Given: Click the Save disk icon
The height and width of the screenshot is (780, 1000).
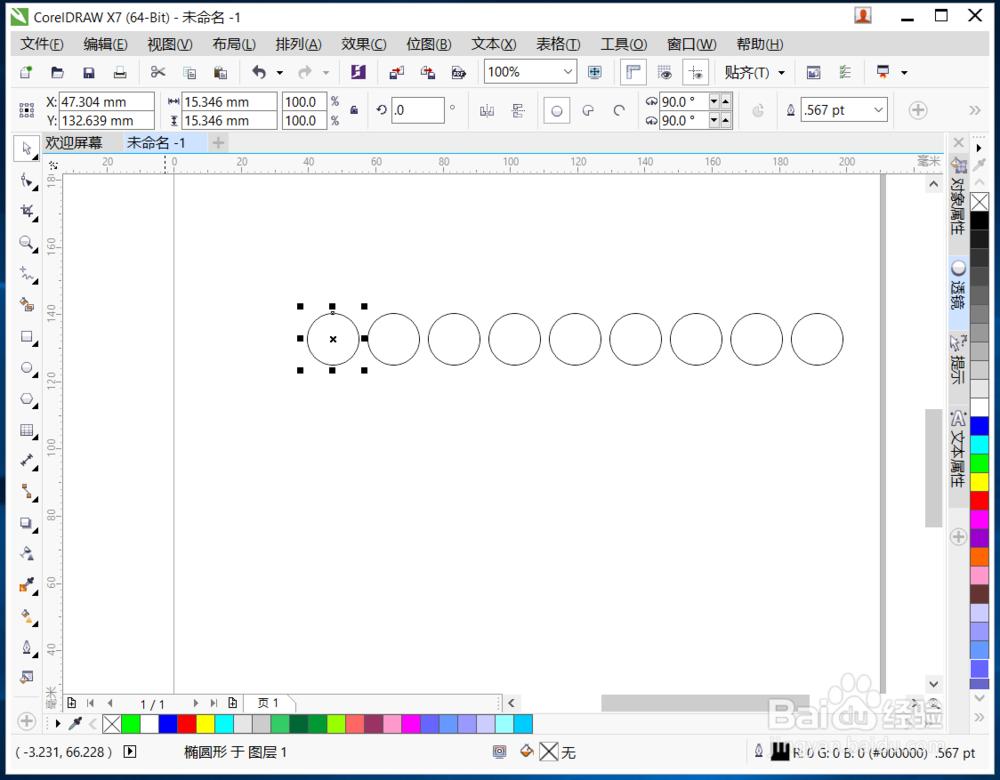Looking at the screenshot, I should coord(89,72).
